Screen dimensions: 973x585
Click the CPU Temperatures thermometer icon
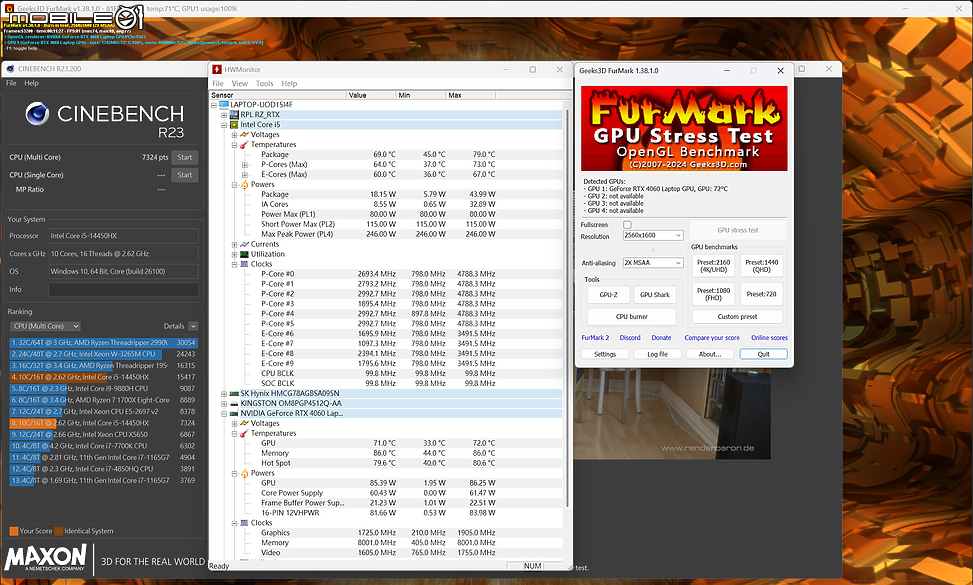click(244, 145)
